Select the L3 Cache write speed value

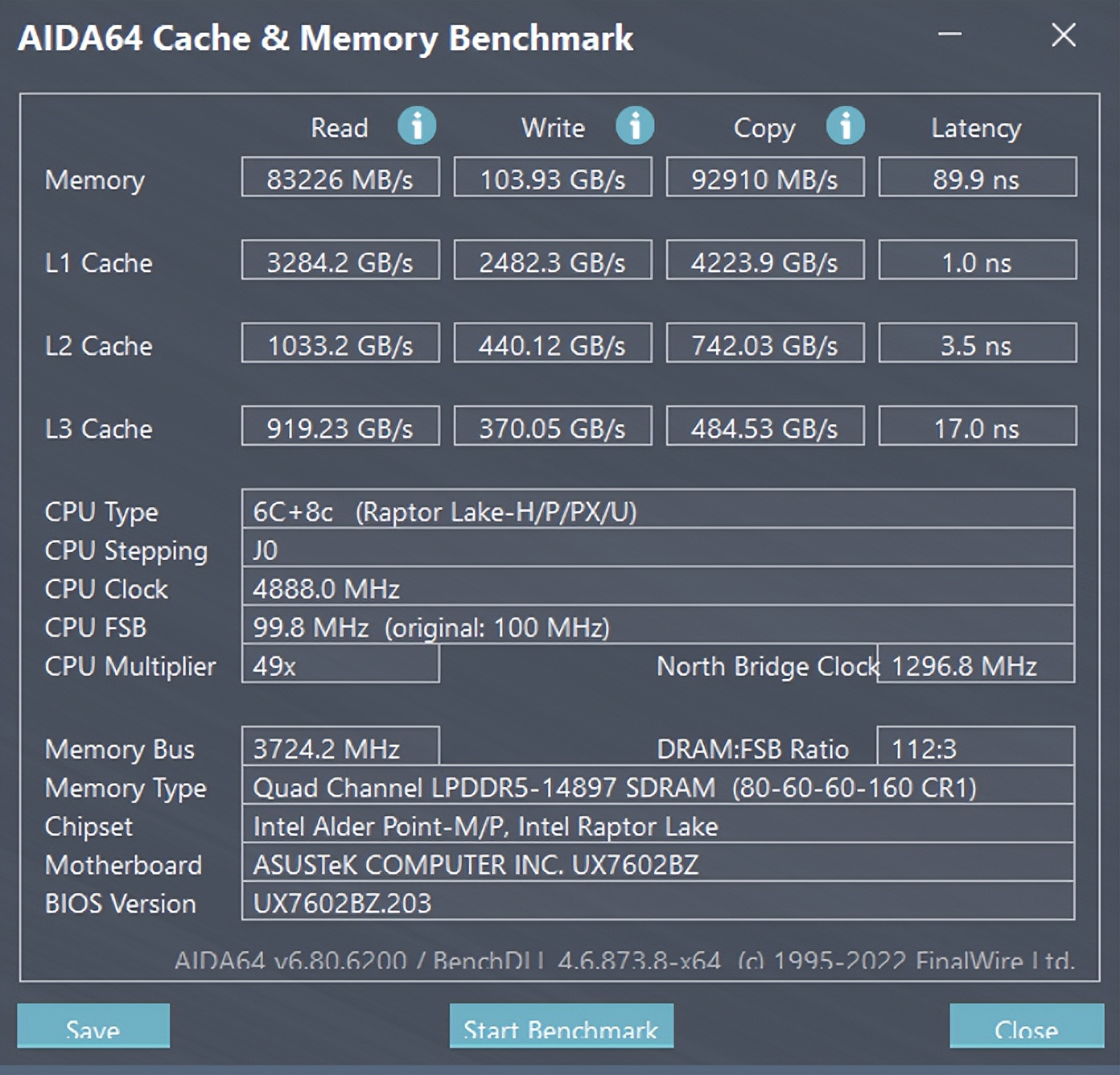pos(552,426)
